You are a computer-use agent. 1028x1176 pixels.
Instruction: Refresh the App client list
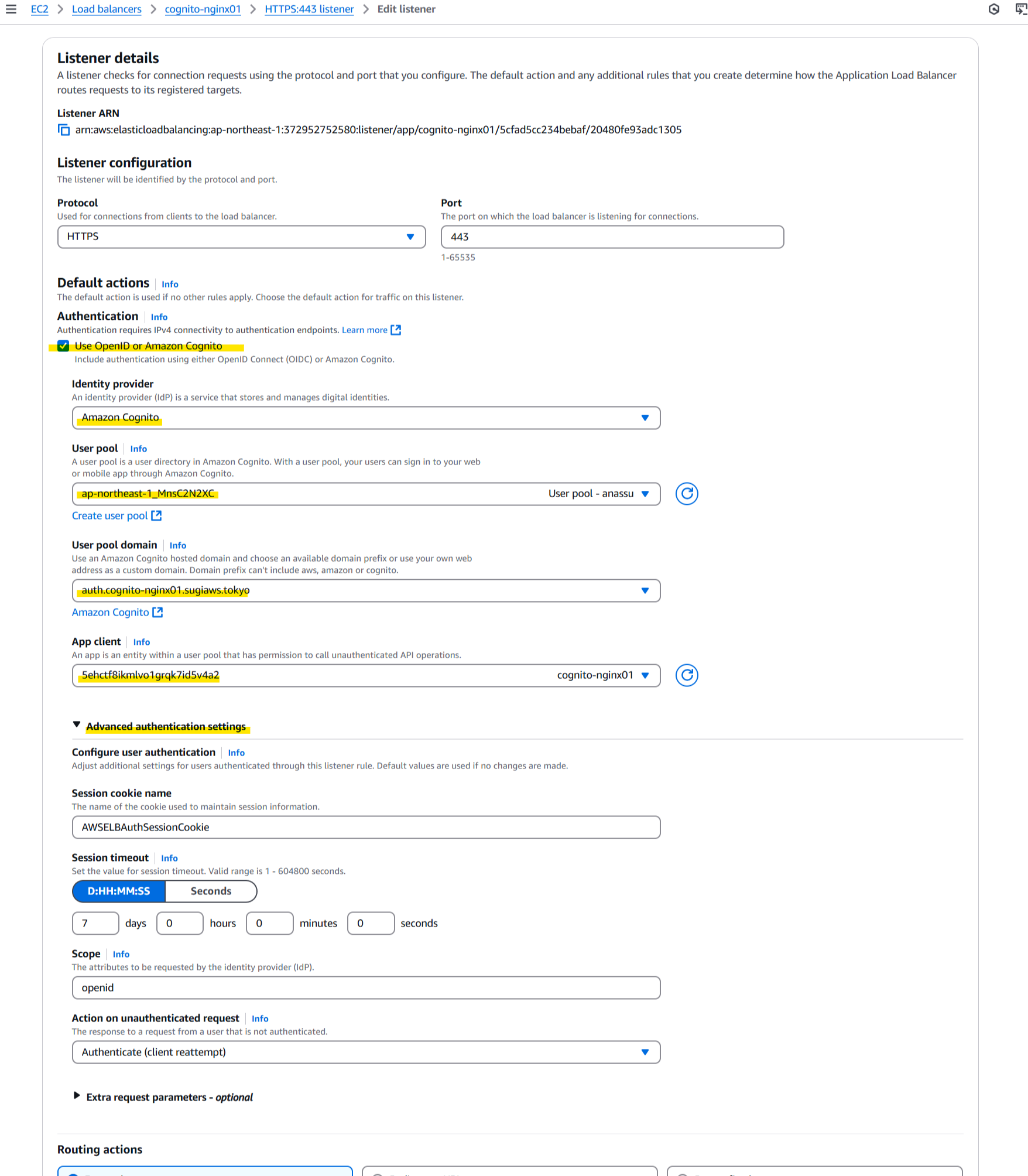click(687, 675)
